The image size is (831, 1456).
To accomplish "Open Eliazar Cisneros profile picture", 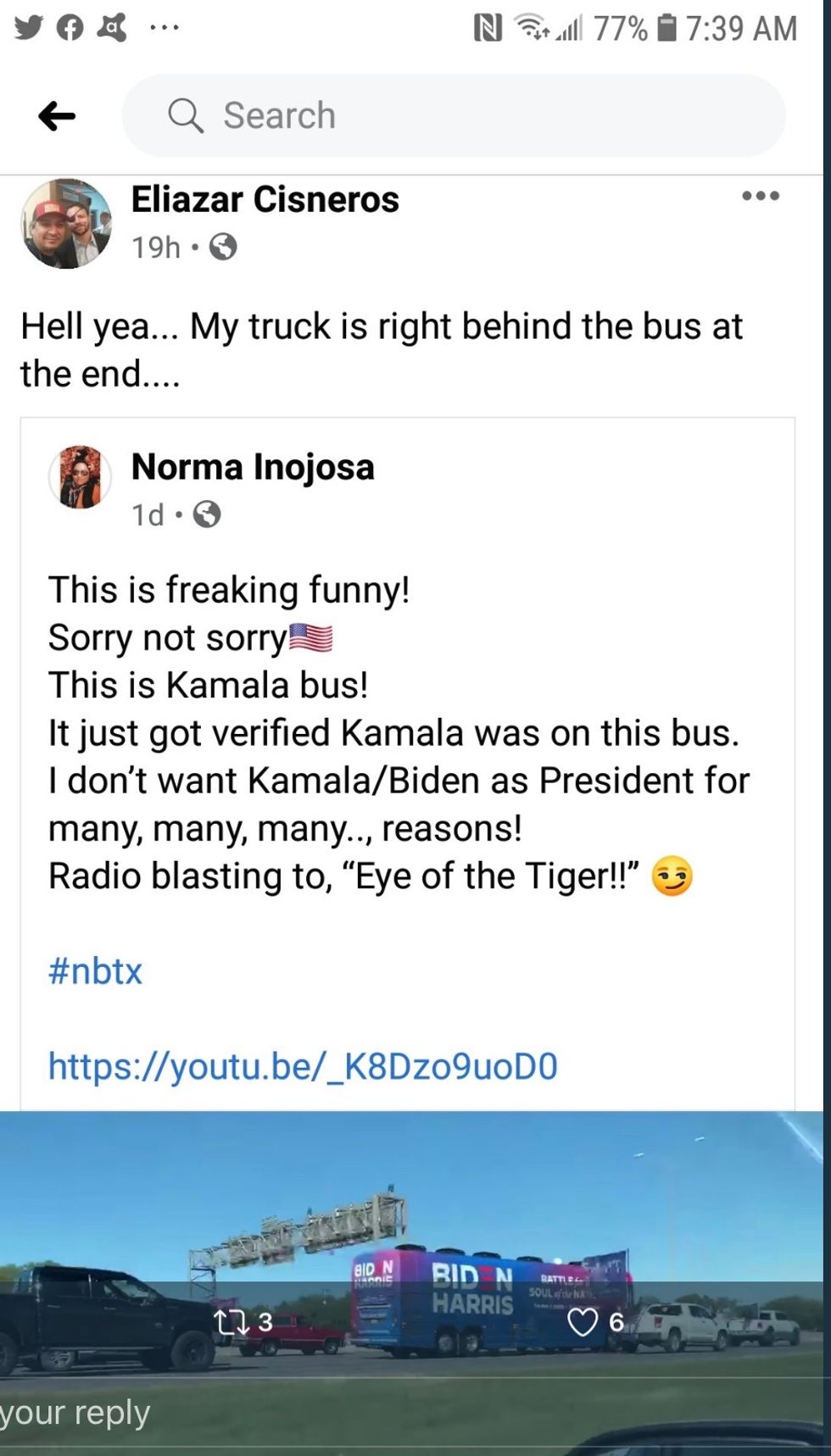I will [66, 224].
